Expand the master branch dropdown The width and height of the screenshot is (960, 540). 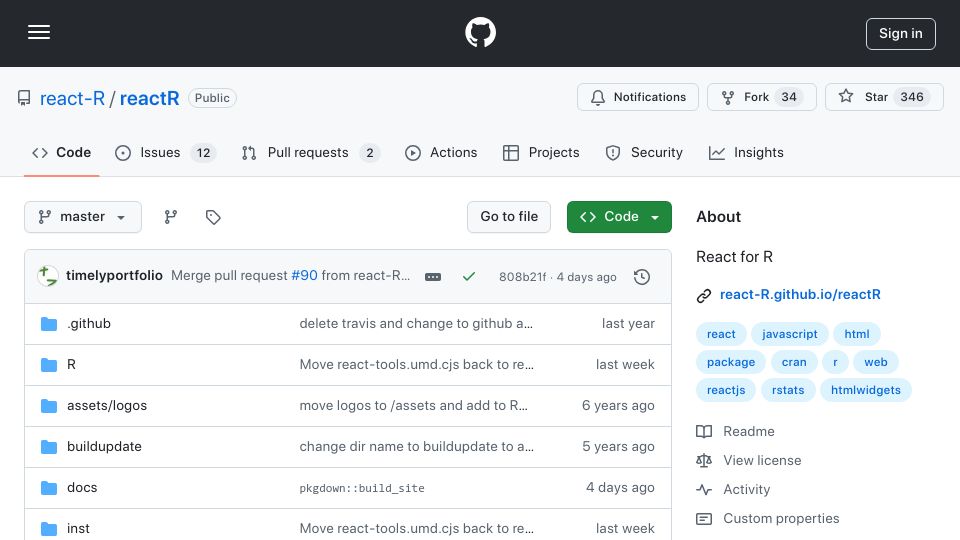(x=83, y=217)
